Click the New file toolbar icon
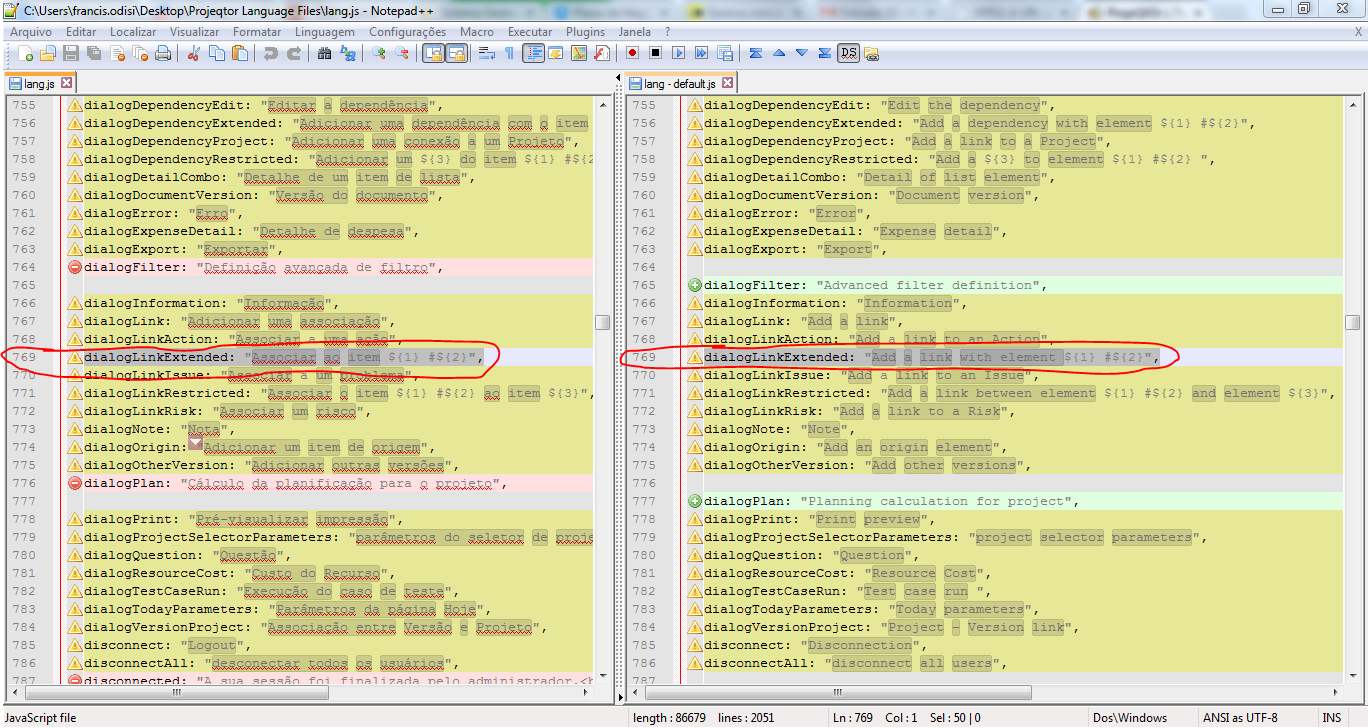Viewport: 1368px width, 728px height. 24,53
